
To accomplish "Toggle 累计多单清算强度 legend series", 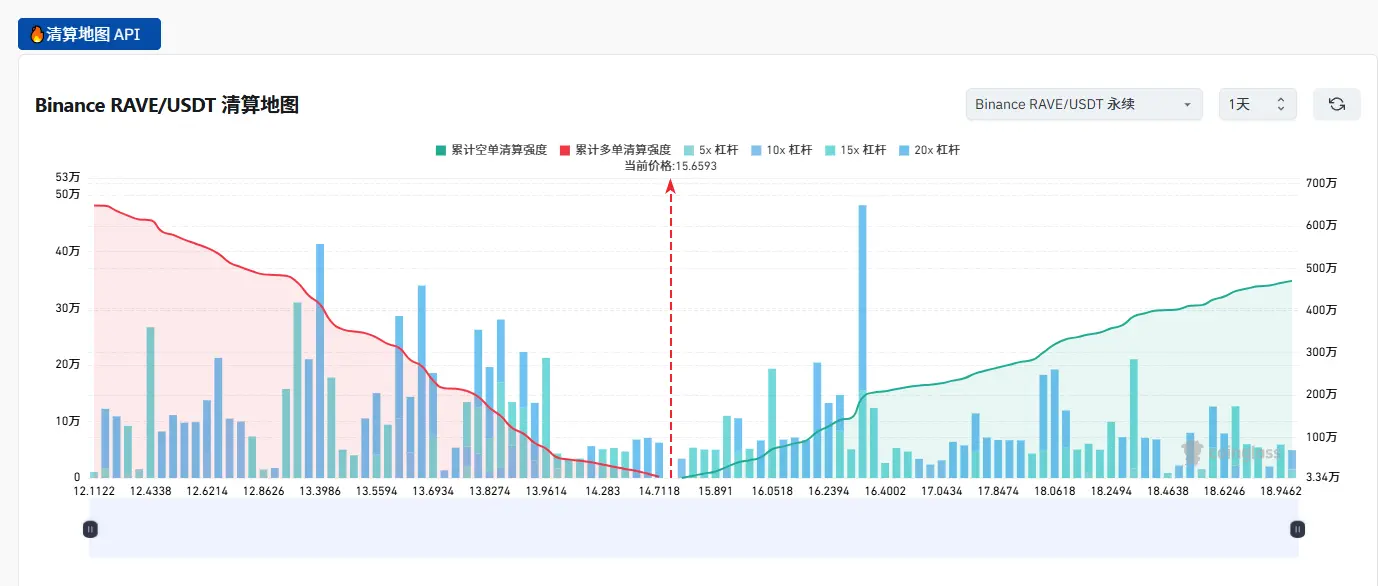I will click(x=615, y=150).
